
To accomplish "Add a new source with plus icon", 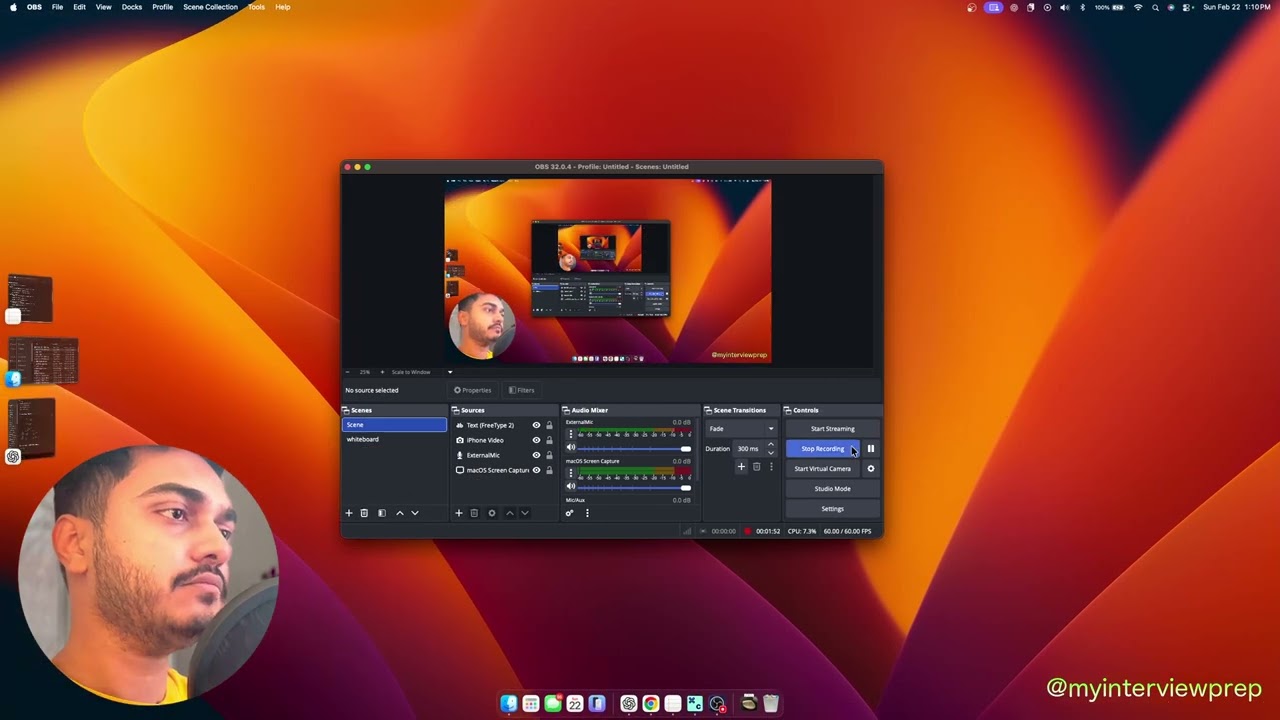I will pos(459,513).
